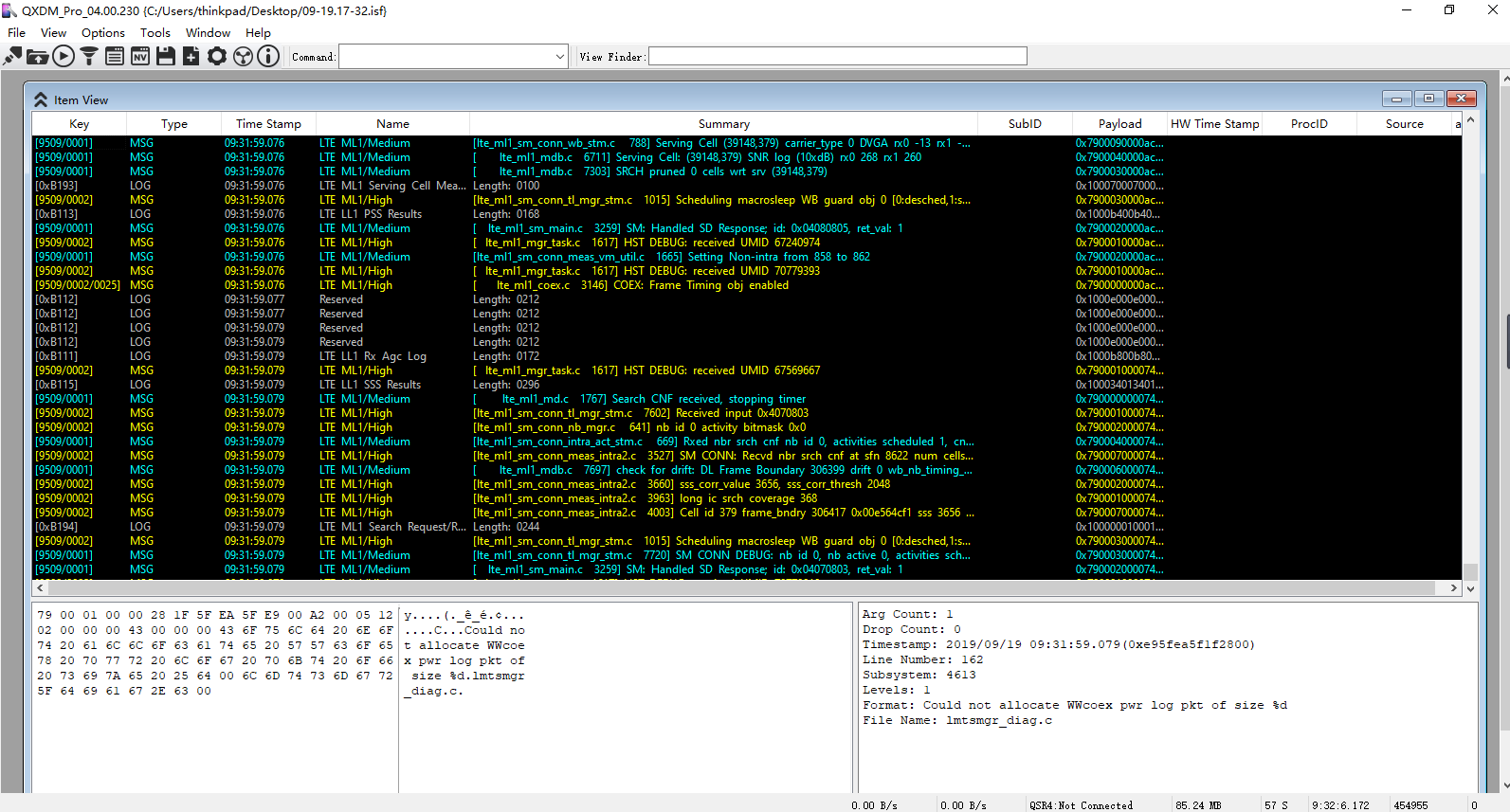The height and width of the screenshot is (812, 1510).
Task: Open the Options menu
Action: [103, 33]
